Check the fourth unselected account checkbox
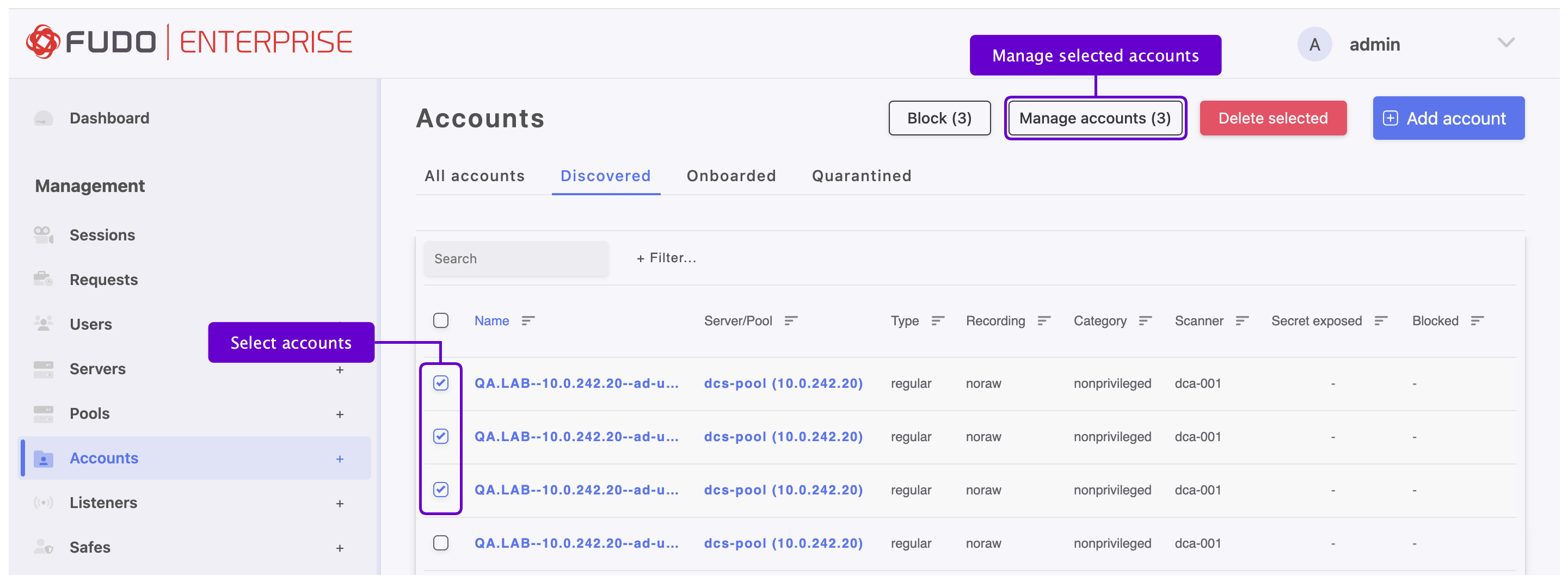Image resolution: width=1568 pixels, height=588 pixels. [441, 542]
